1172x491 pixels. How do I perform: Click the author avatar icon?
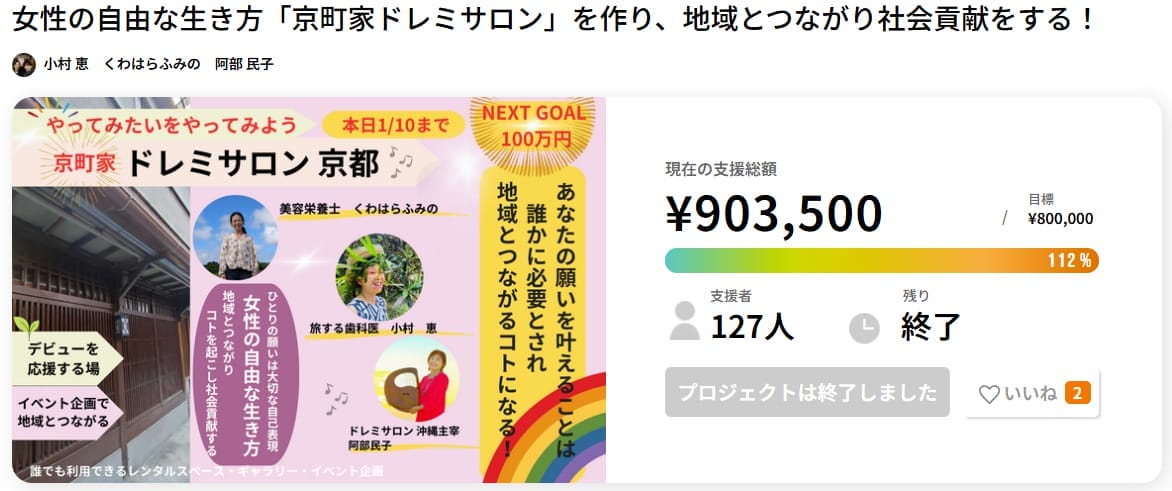click(23, 65)
